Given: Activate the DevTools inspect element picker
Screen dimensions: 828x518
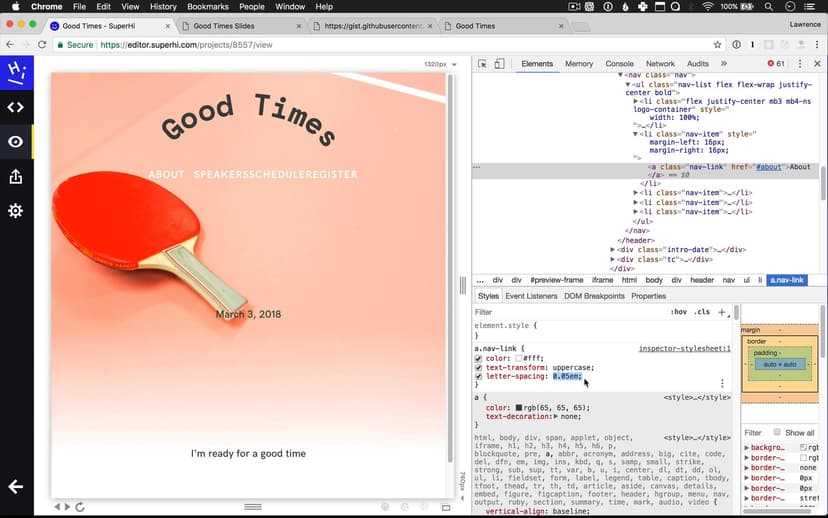Looking at the screenshot, I should [483, 64].
